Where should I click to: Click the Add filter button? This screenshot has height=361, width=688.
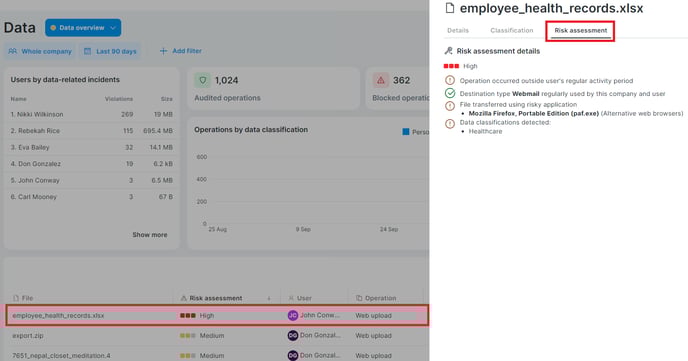[181, 51]
